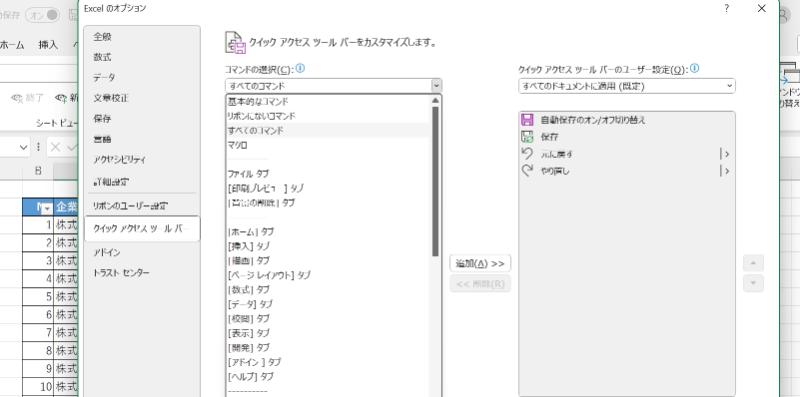Choose [ホーム] タブ option
This screenshot has height=397, width=800.
coord(329,232)
